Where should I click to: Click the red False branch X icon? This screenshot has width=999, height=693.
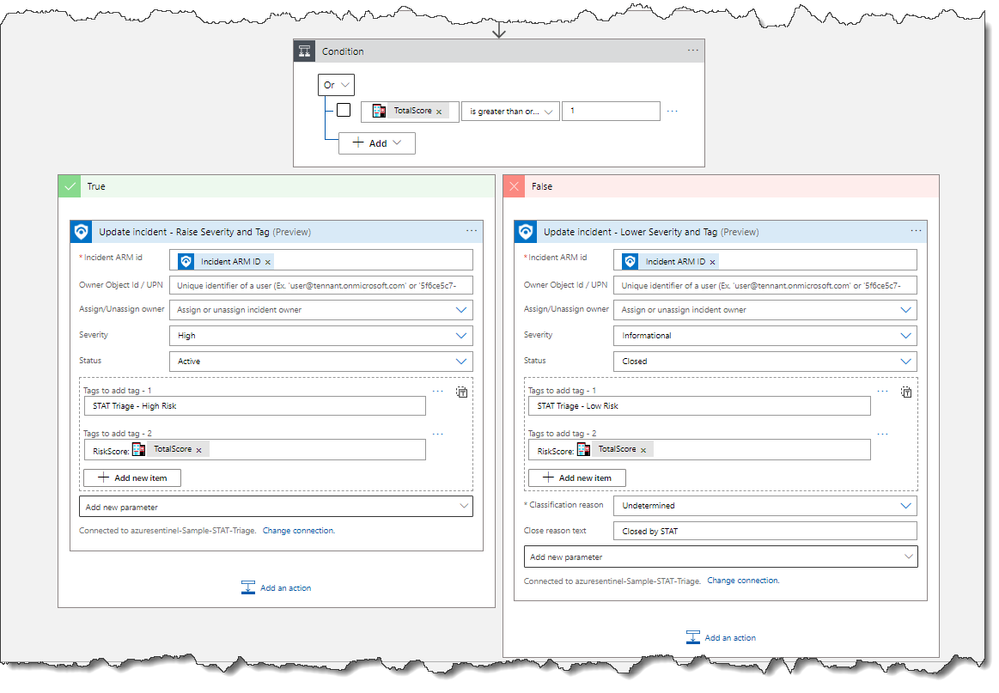(x=514, y=187)
